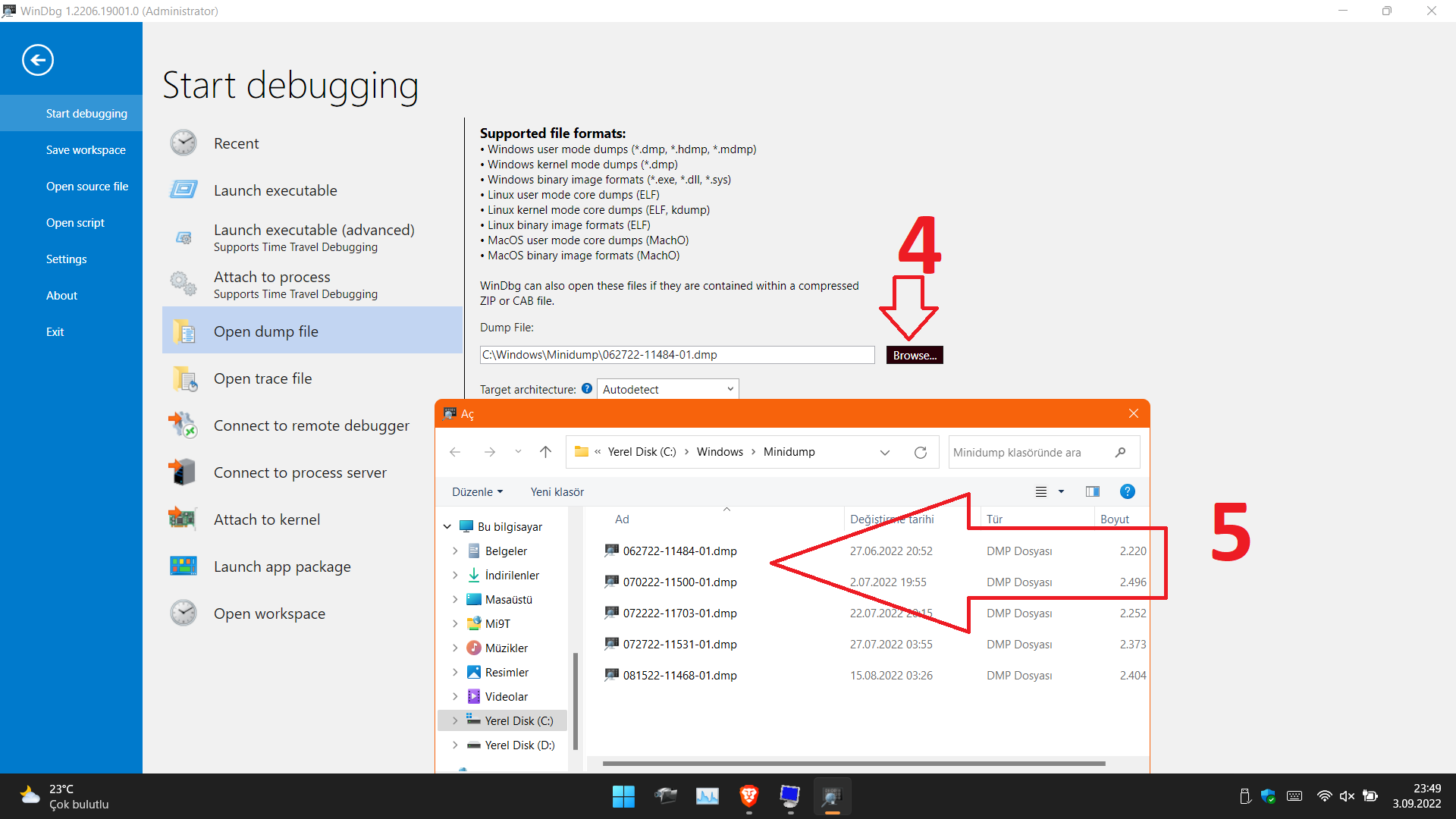Viewport: 1456px width, 819px height.
Task: Open recent locations dropdown arrow
Action: (x=518, y=452)
